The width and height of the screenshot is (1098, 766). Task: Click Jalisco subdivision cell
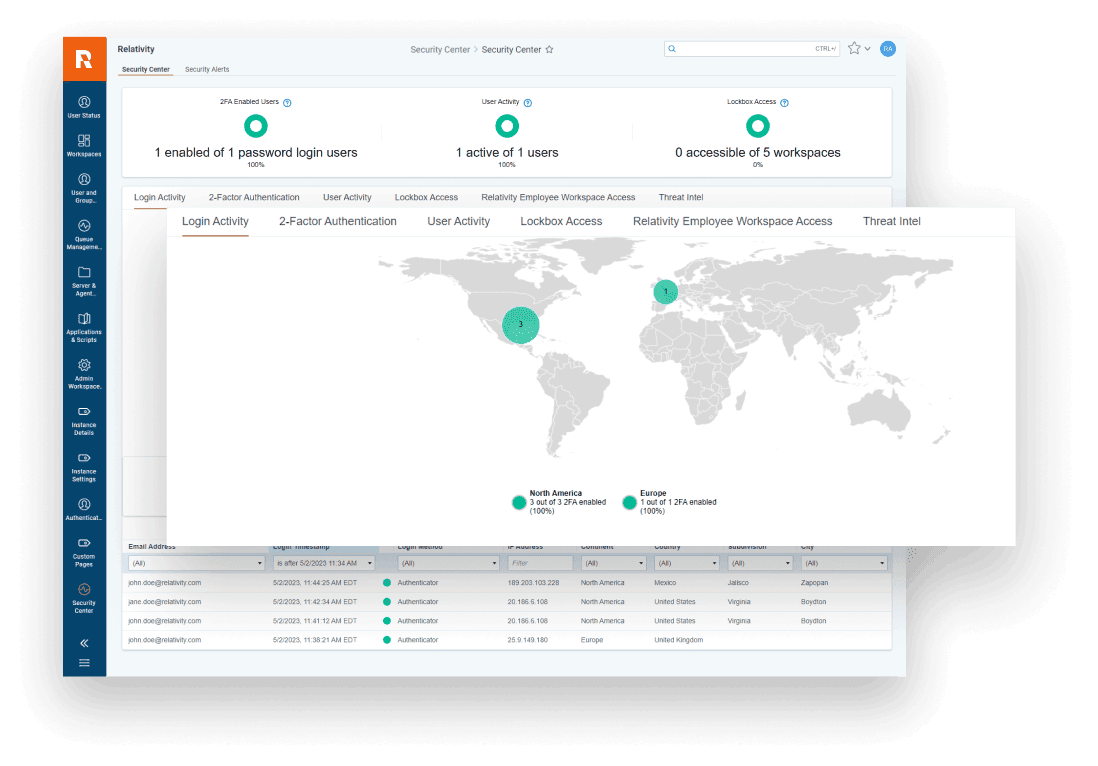point(738,583)
